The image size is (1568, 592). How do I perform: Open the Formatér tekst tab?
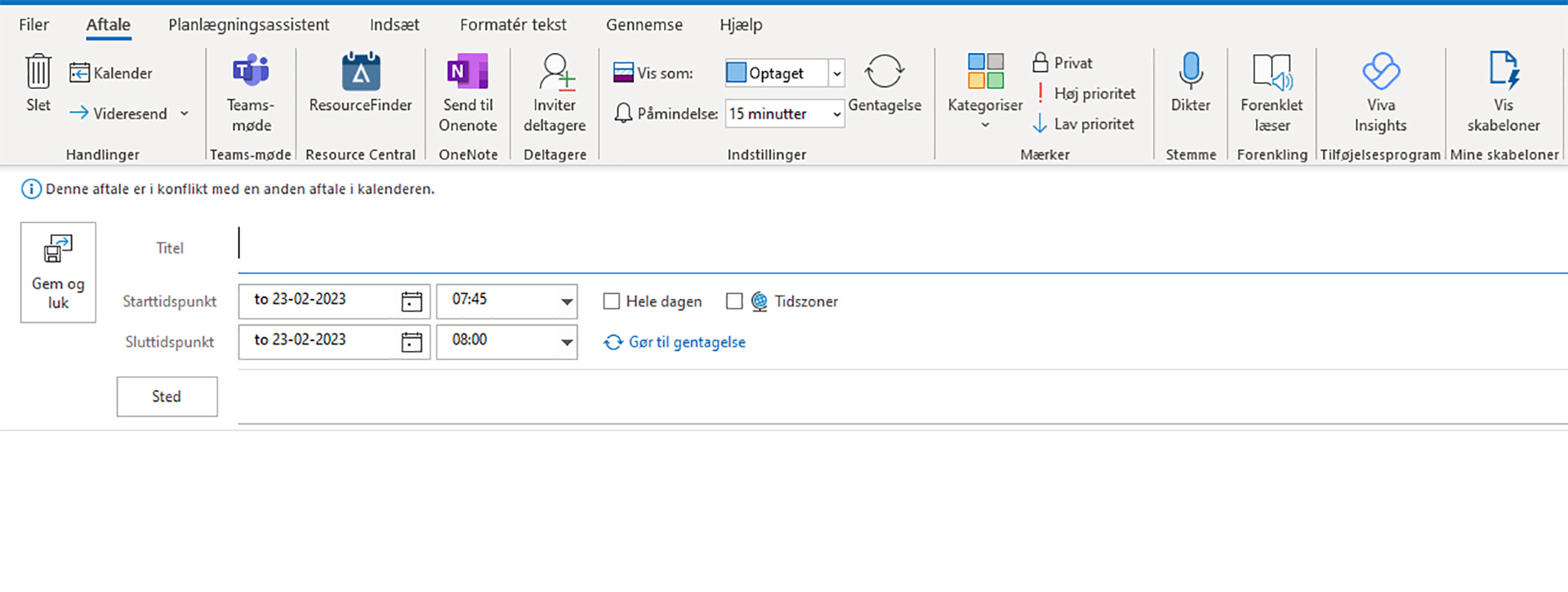click(x=512, y=24)
